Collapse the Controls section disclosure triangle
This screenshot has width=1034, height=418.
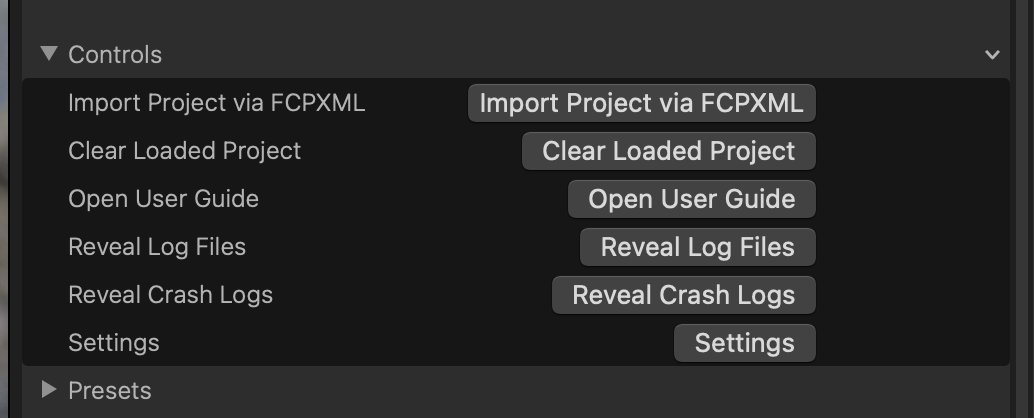pos(49,54)
